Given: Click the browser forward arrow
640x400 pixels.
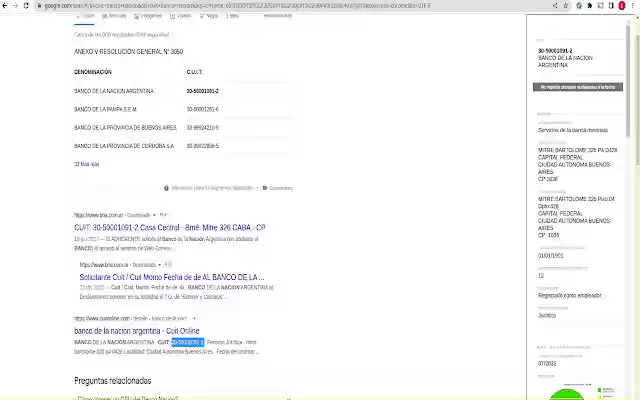Looking at the screenshot, I should coord(16,6).
